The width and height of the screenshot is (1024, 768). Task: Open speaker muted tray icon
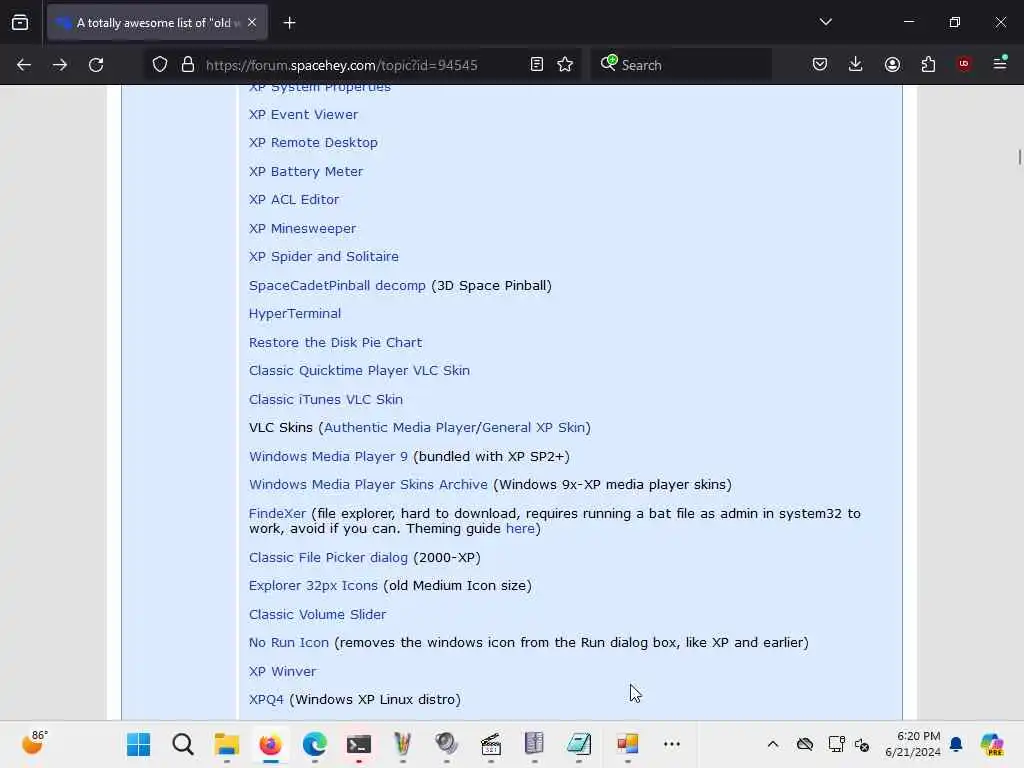click(x=862, y=744)
